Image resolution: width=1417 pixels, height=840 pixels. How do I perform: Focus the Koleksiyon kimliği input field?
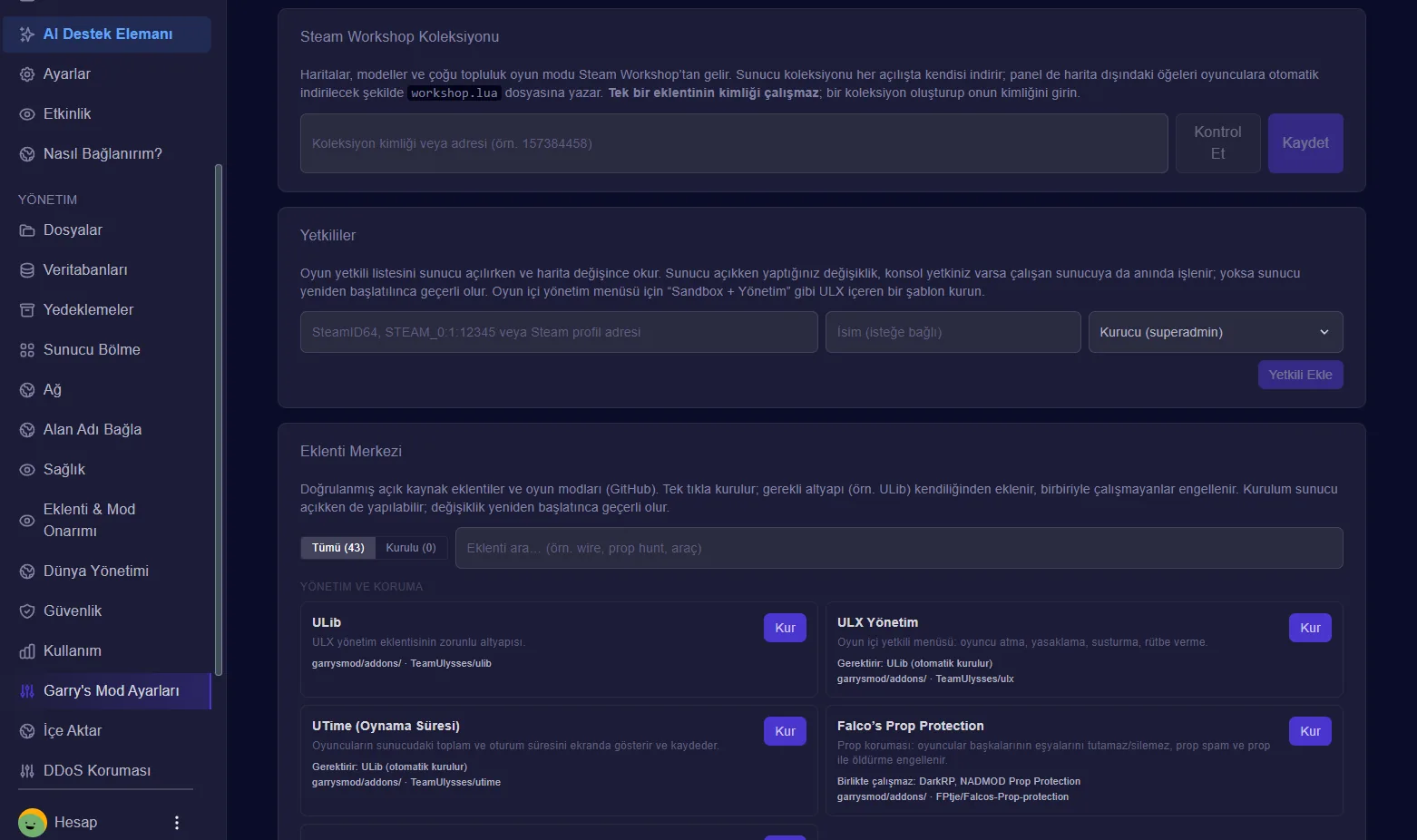(x=734, y=143)
